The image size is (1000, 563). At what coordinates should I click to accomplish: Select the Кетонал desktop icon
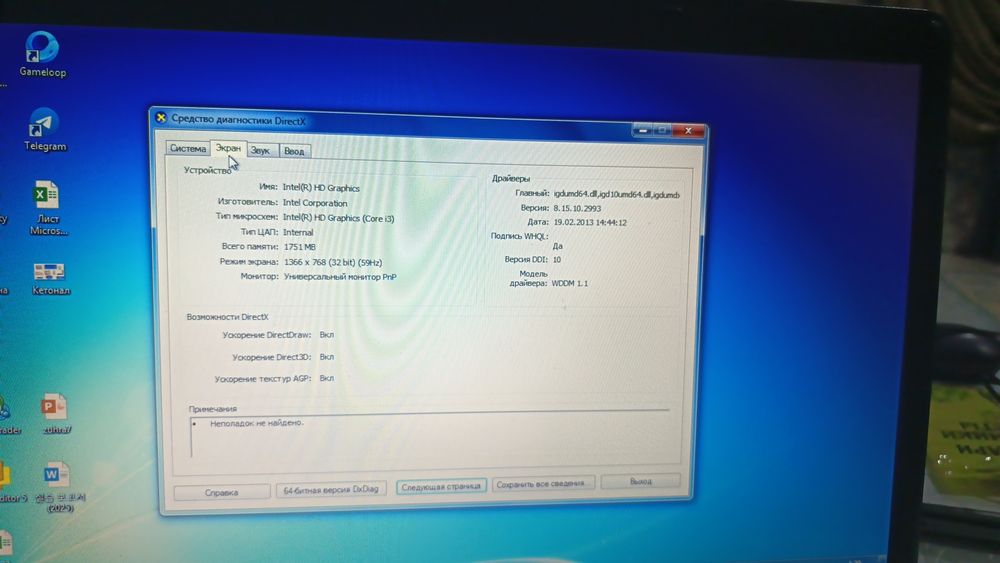(x=50, y=279)
